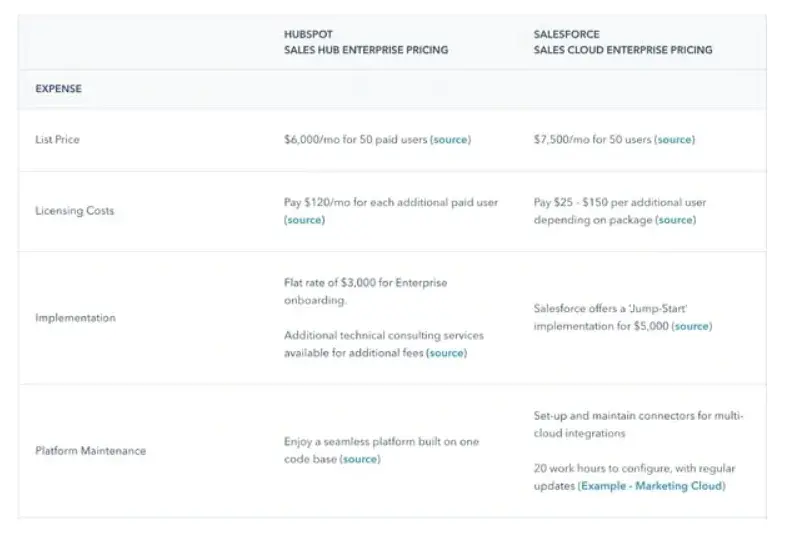Click the $6,000/mo for 50 paid users text
Viewport: 788px width, 541px height.
(x=356, y=140)
